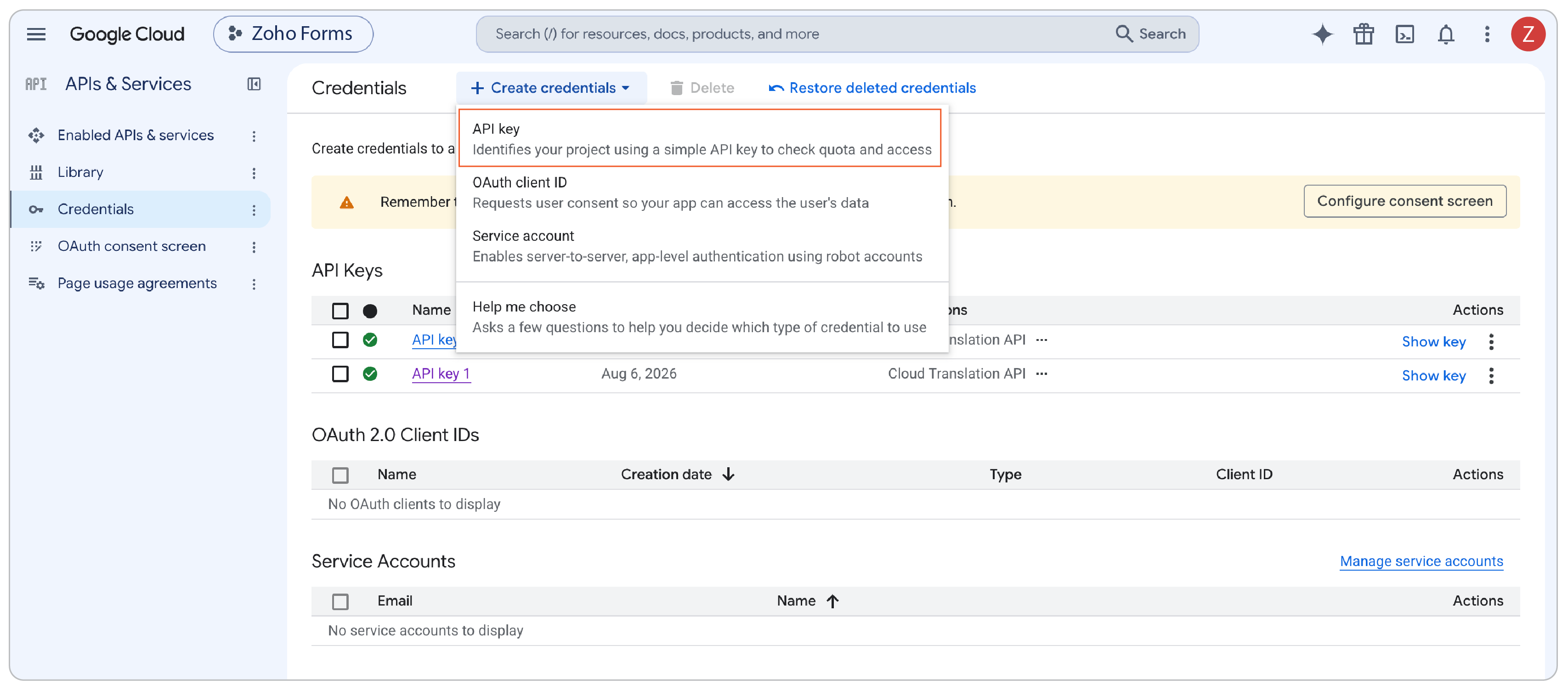Viewport: 1568px width, 691px height.
Task: Choose API key credential option
Action: 701,139
